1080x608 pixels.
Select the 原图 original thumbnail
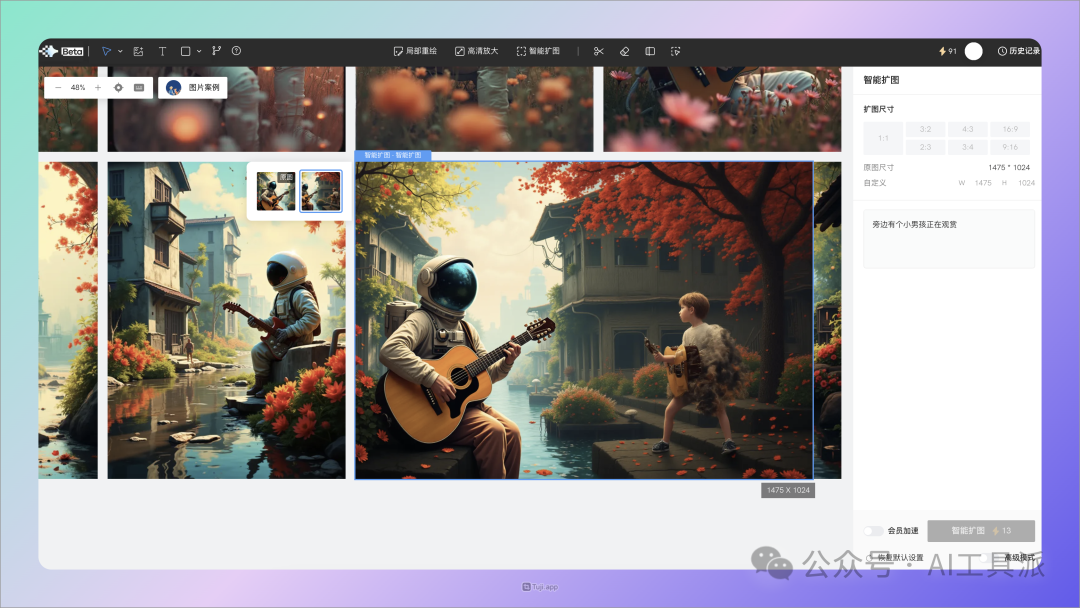(x=276, y=191)
